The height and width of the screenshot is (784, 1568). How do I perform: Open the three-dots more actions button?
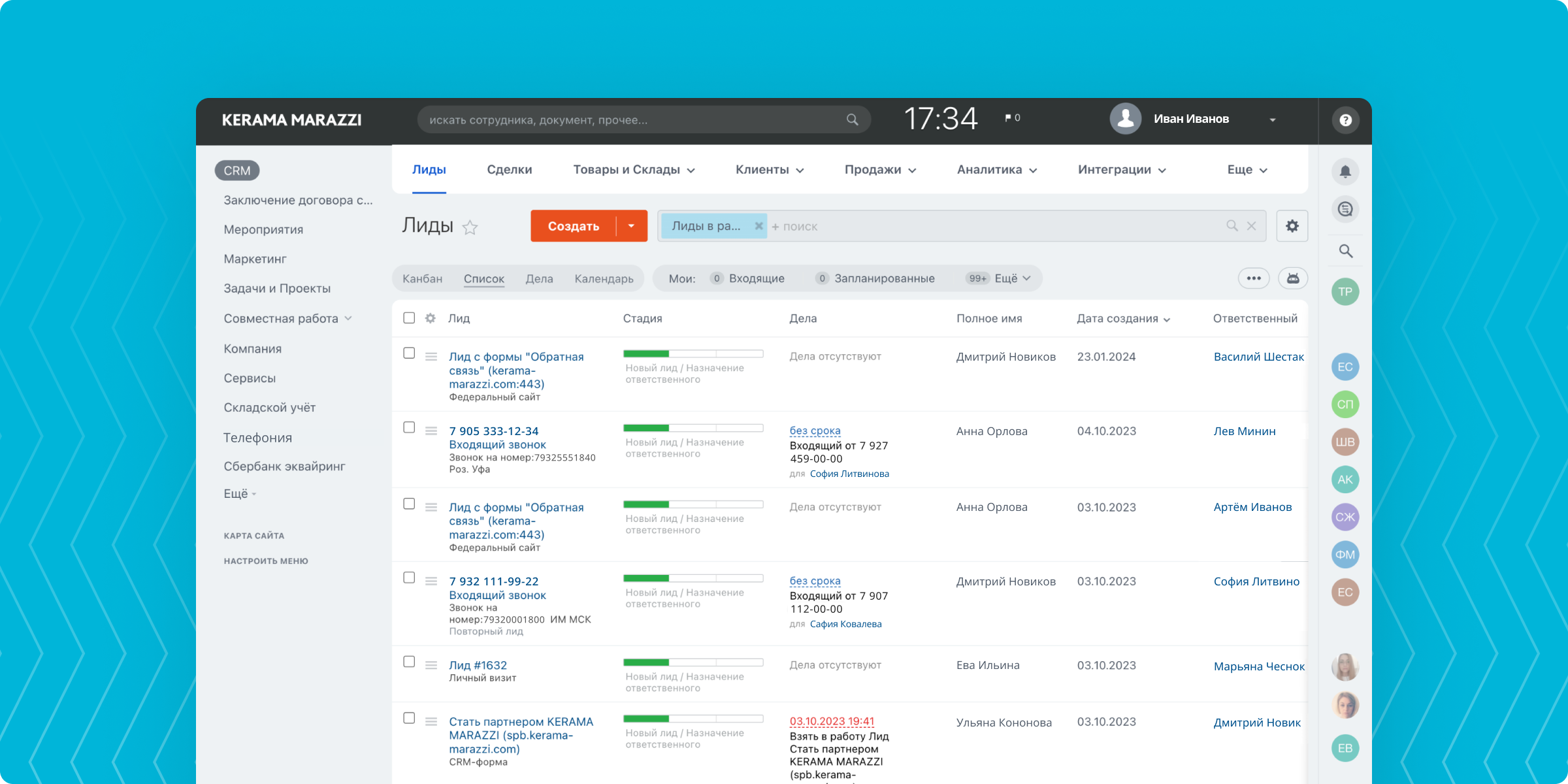coord(1254,278)
